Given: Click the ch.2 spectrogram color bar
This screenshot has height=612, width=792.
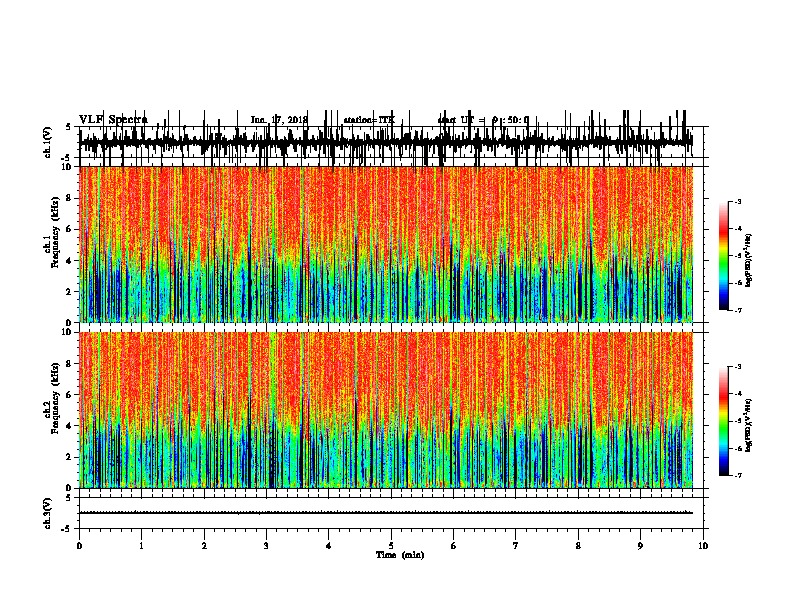Looking at the screenshot, I should click(x=723, y=421).
